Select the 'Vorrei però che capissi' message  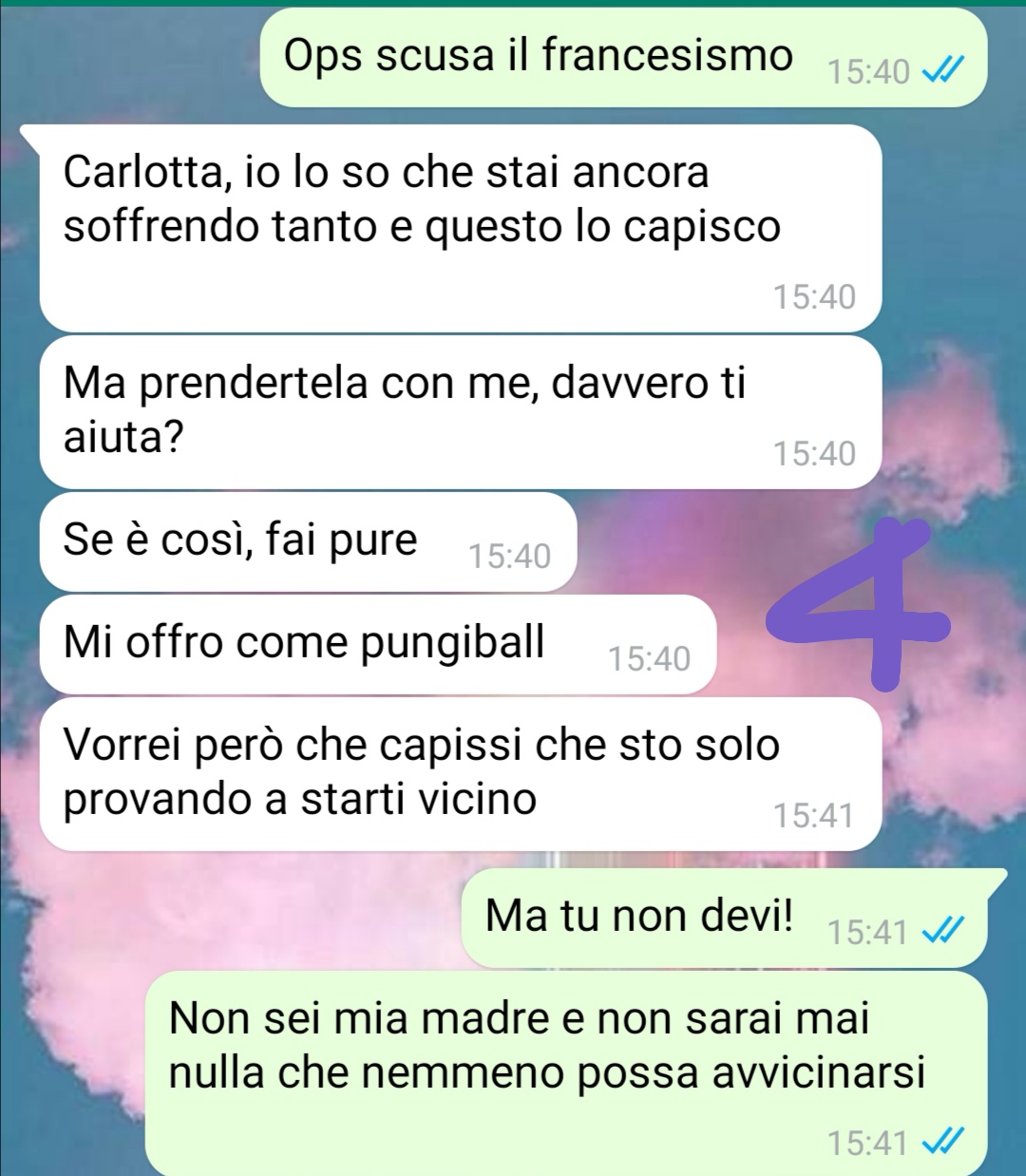[461, 774]
